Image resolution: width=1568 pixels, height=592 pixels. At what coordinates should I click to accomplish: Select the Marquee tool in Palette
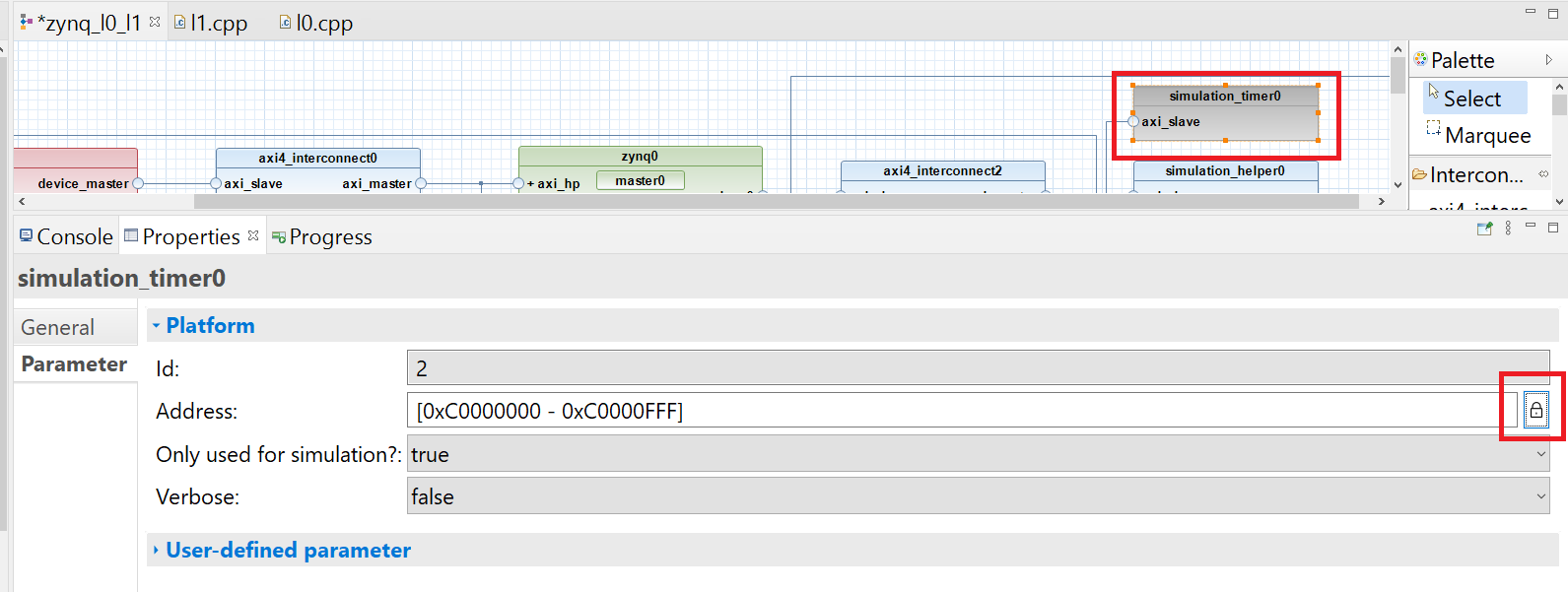pyautogui.click(x=1478, y=135)
